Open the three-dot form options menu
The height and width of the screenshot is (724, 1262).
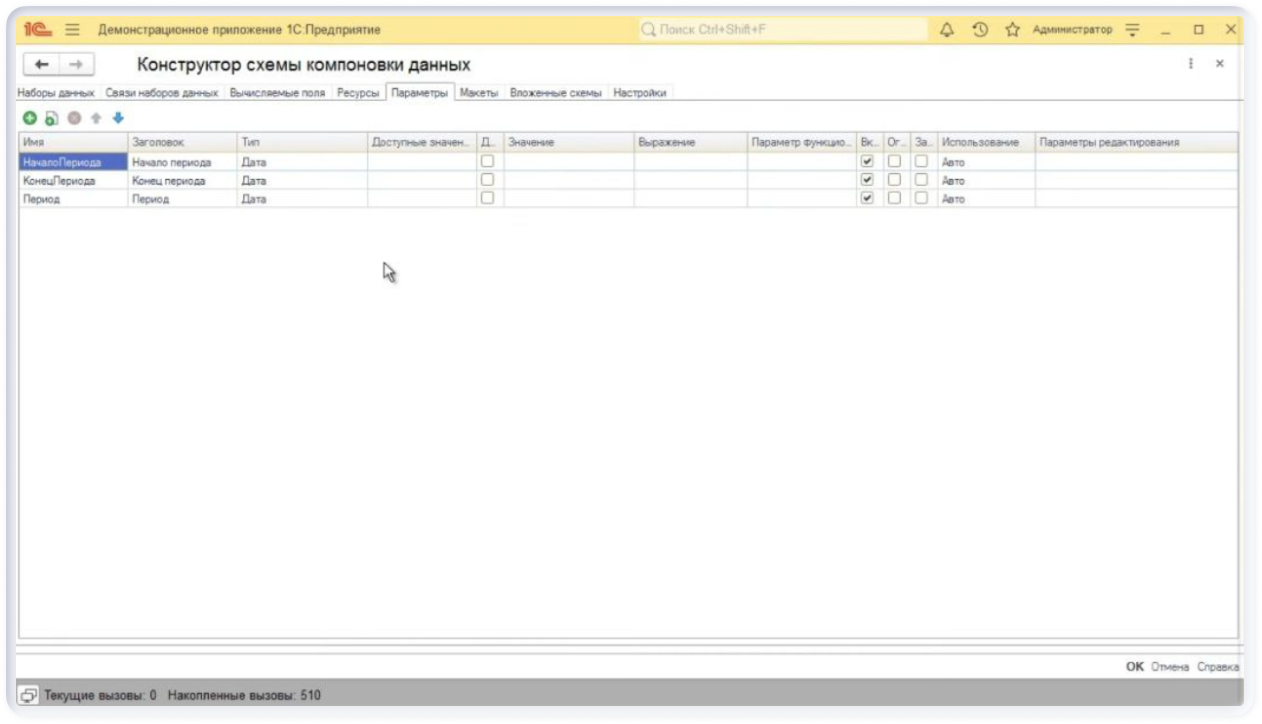pos(1190,63)
